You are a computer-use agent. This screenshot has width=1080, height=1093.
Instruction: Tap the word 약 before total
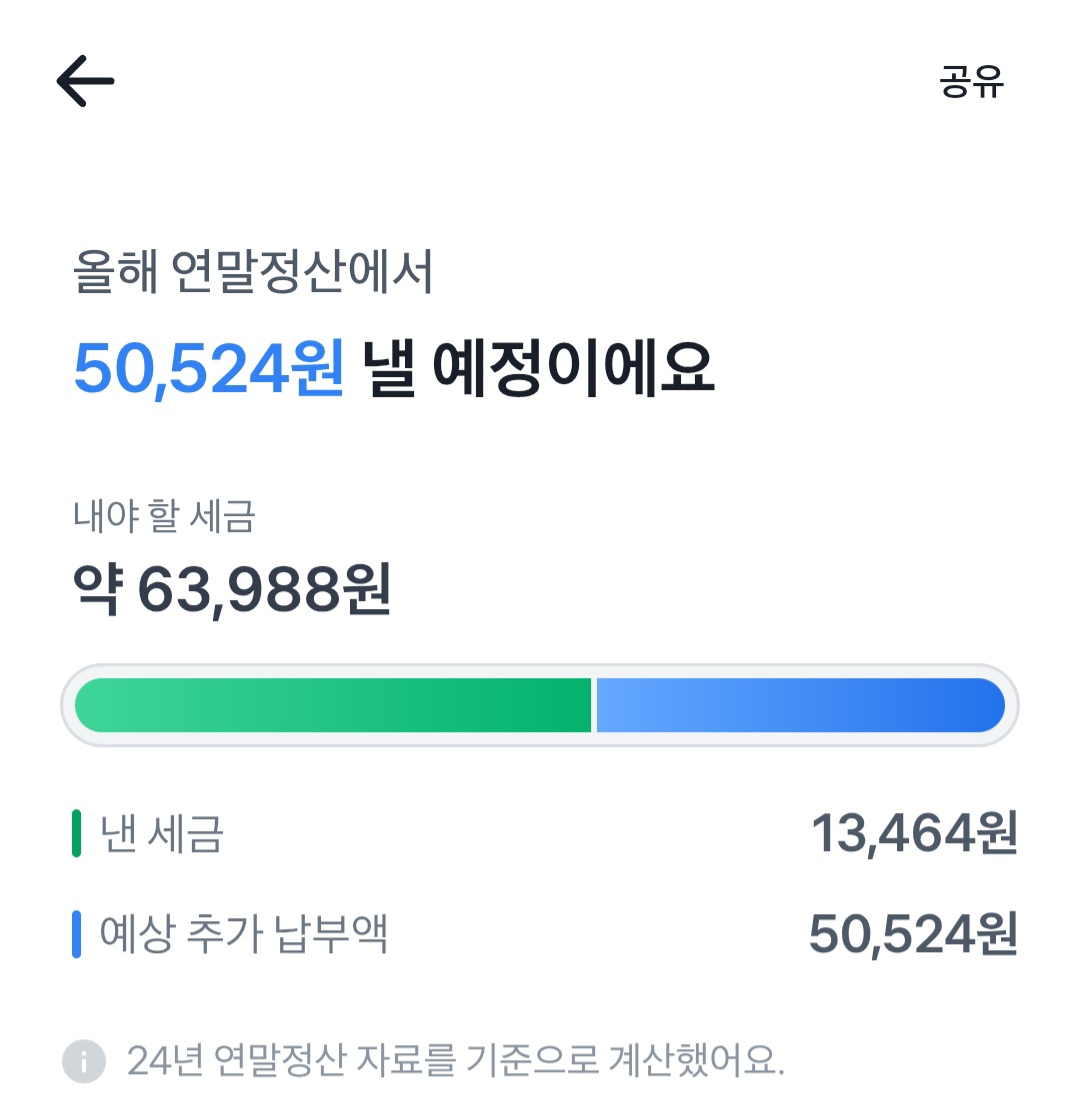pos(97,591)
